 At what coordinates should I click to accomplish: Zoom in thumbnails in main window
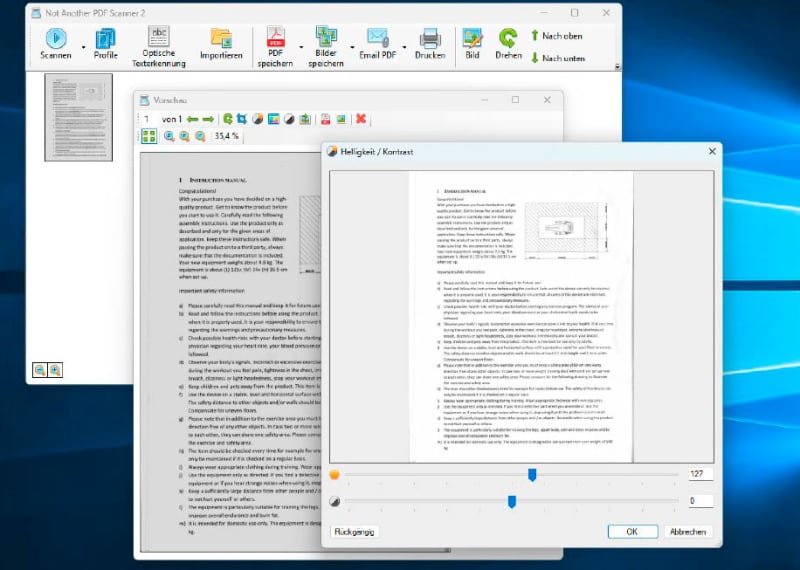pyautogui.click(x=55, y=370)
